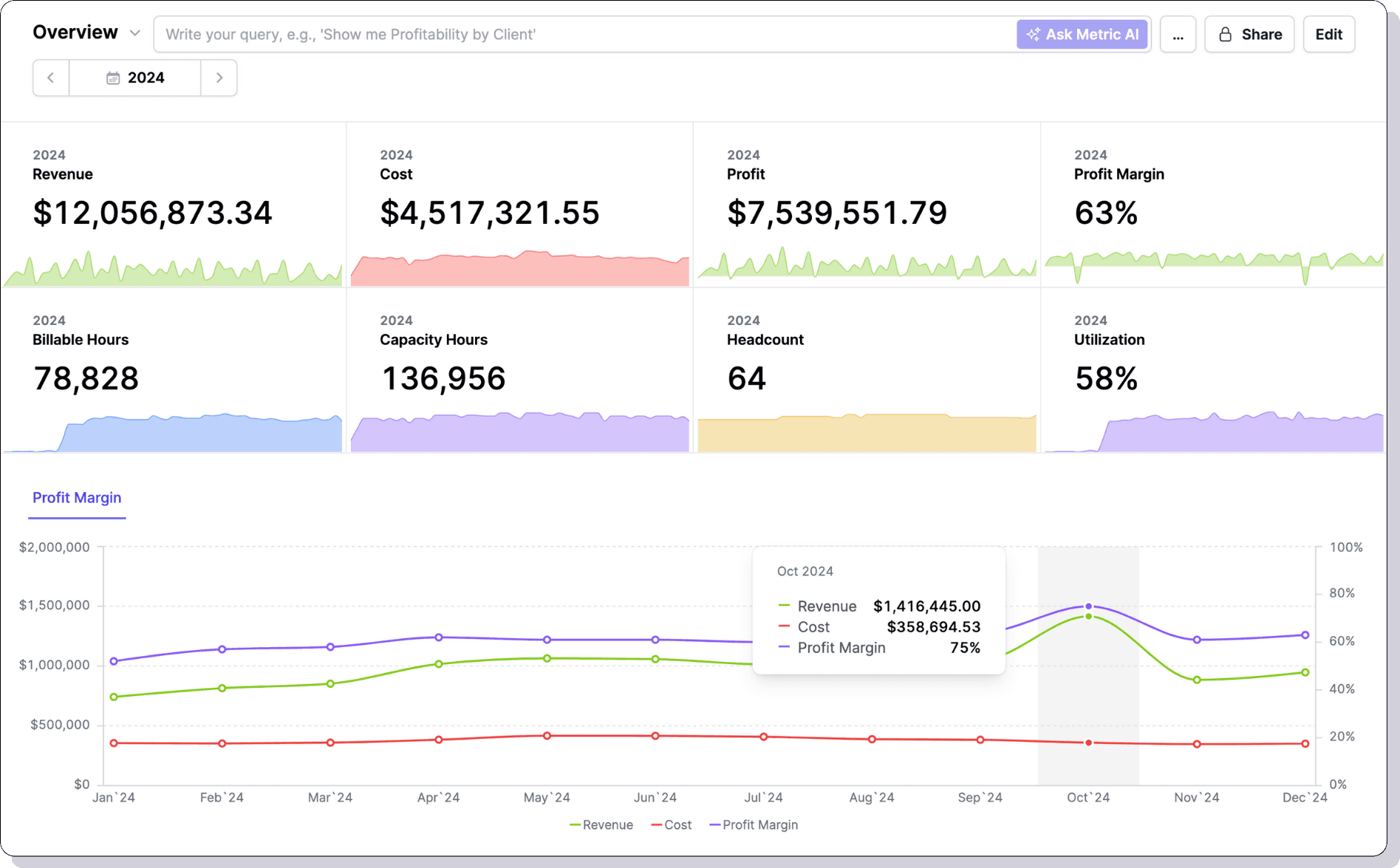
Task: Click the Revenue sparkline chart
Action: coord(173,268)
